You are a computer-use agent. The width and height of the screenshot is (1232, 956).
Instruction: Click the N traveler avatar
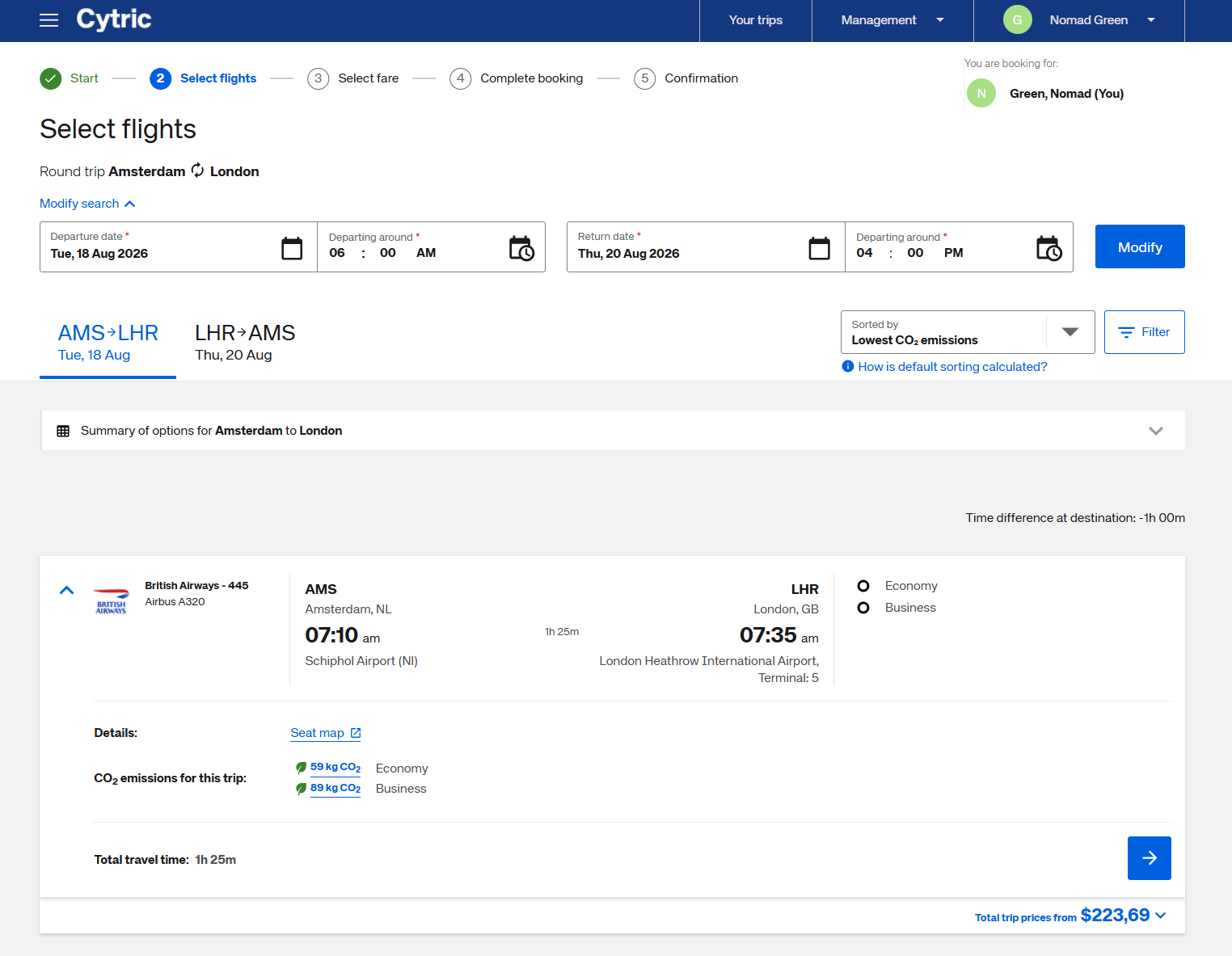point(981,93)
